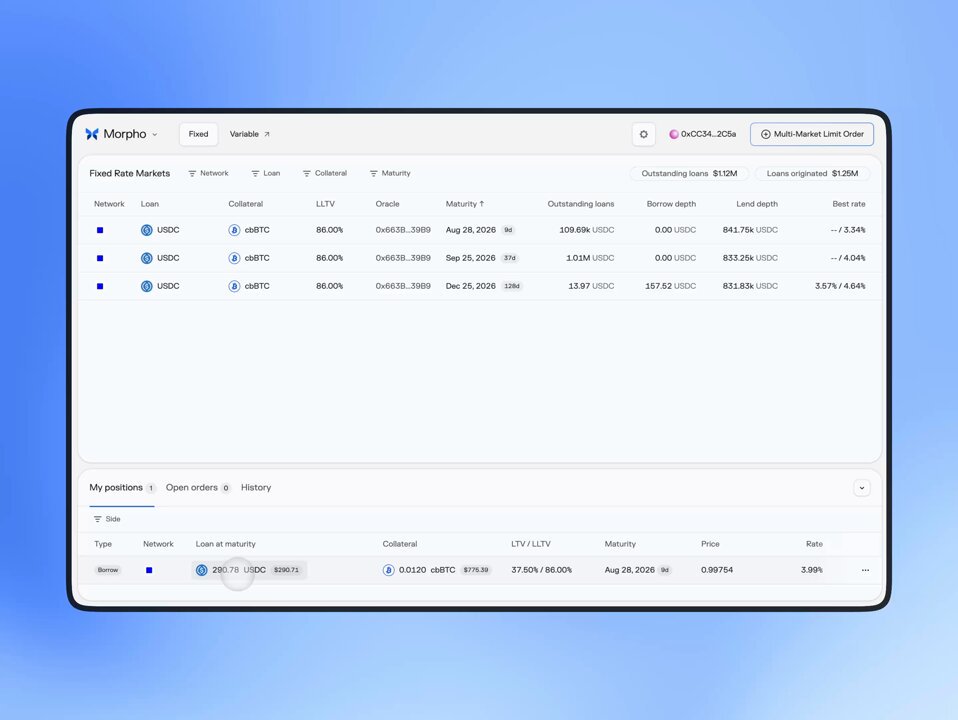This screenshot has width=958, height=720.
Task: Click the 128d days-remaining badge
Action: 512,286
